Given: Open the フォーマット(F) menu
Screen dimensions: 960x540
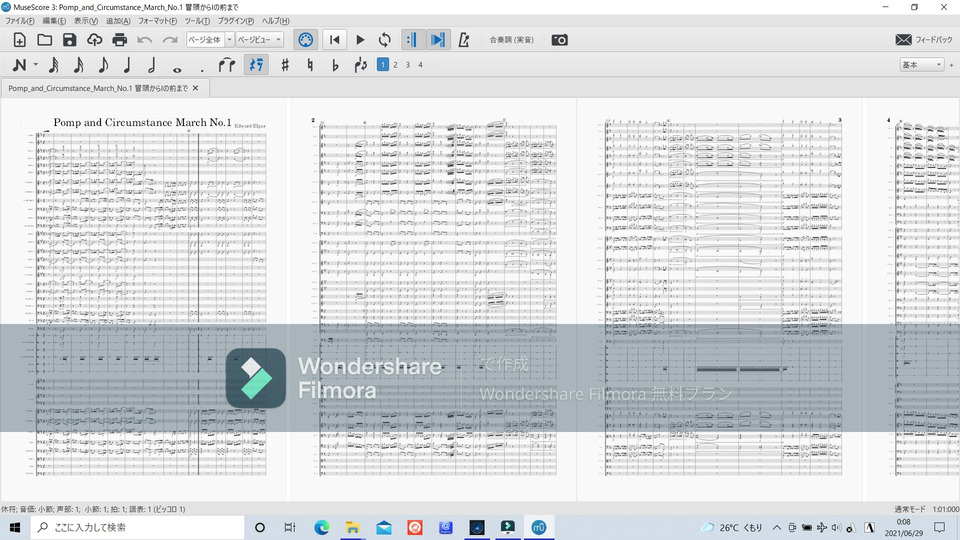Looking at the screenshot, I should (157, 21).
